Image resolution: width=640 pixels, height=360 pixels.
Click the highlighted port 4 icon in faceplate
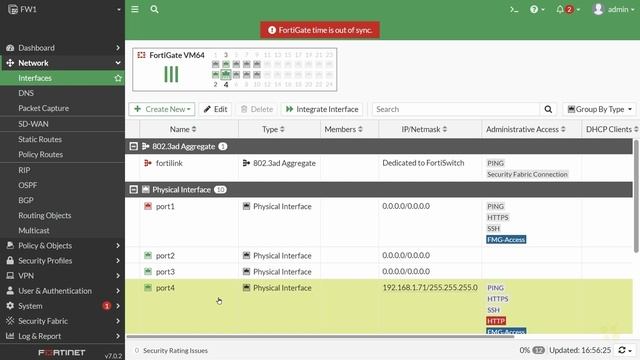click(x=226, y=75)
